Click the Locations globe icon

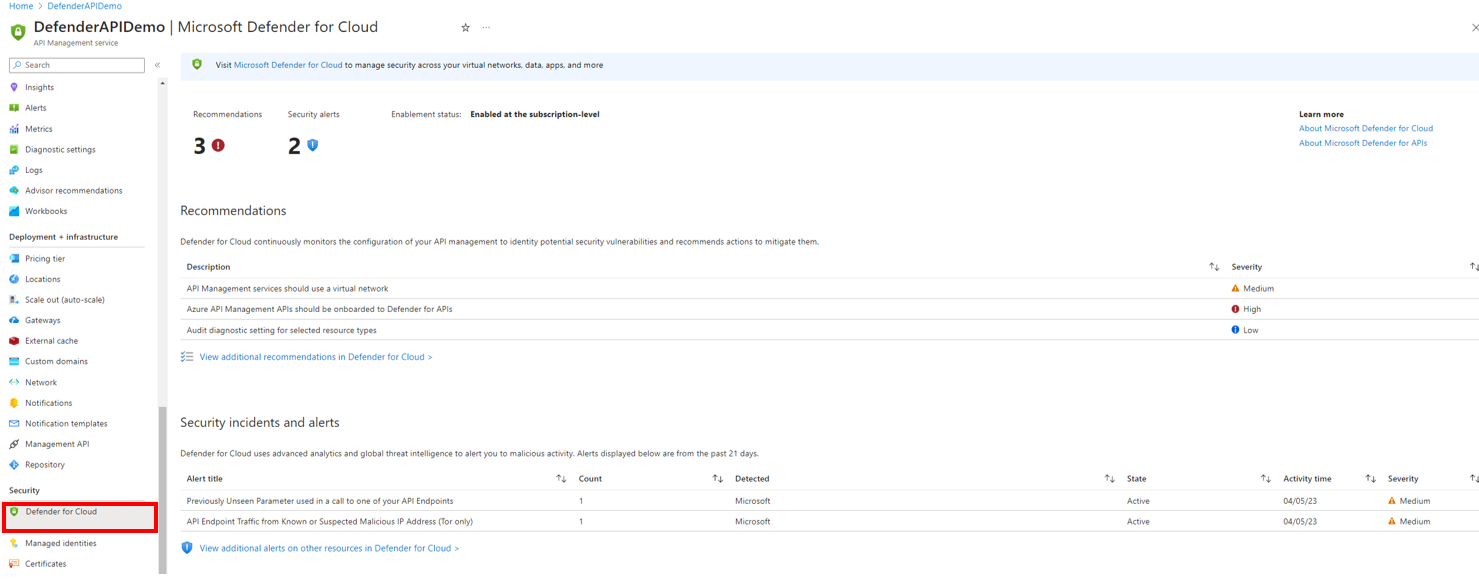point(14,279)
